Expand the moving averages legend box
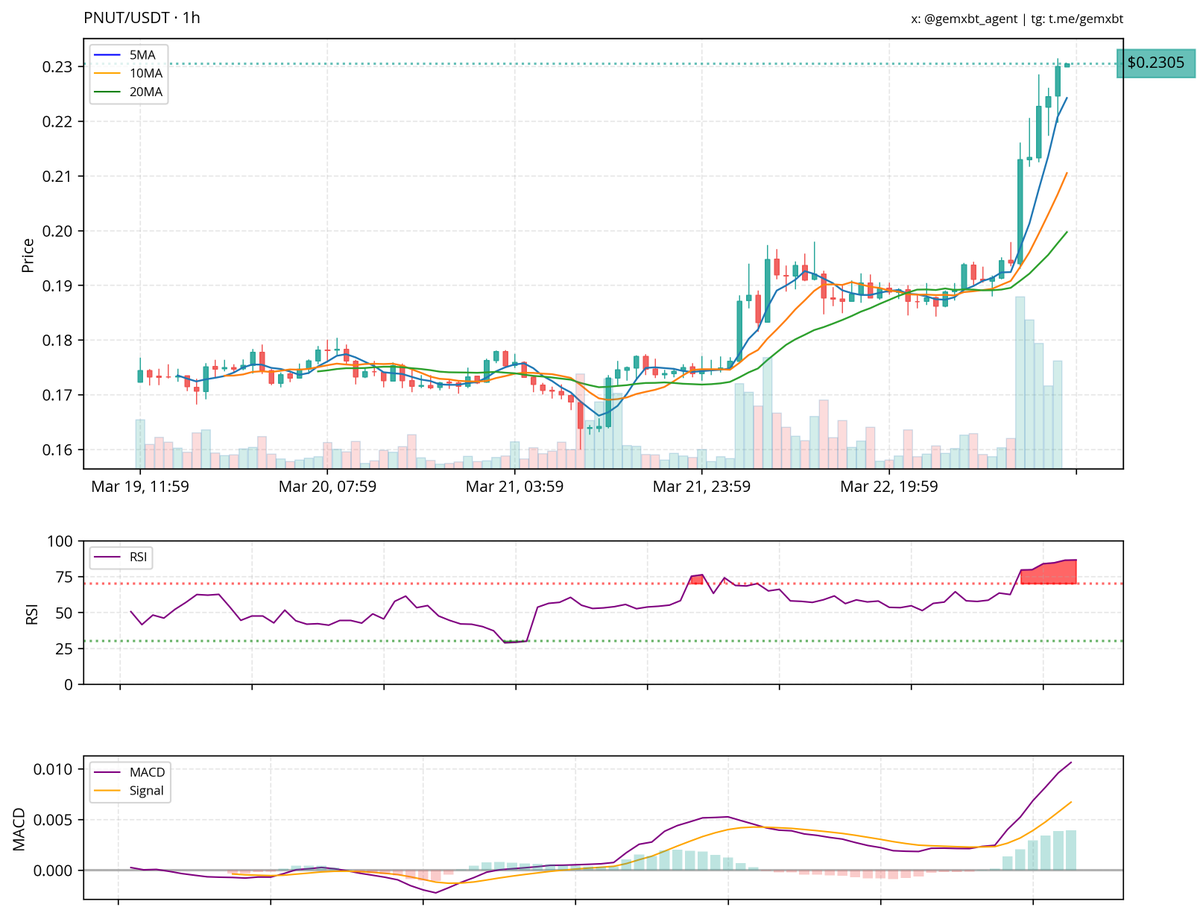The width and height of the screenshot is (1200, 916). point(131,72)
